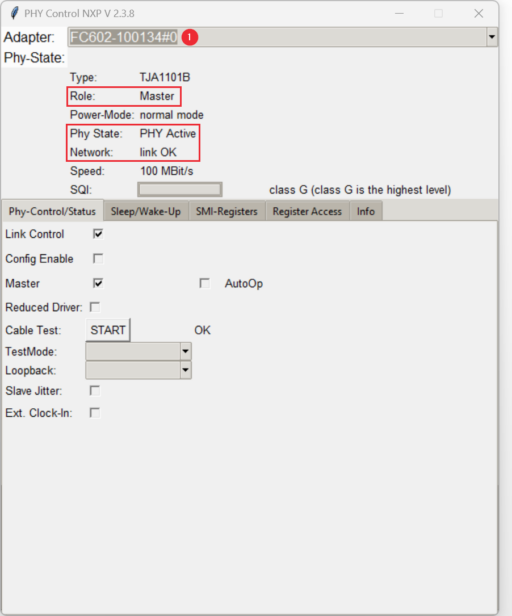
Task: Click the SQI progress bar
Action: click(x=180, y=189)
